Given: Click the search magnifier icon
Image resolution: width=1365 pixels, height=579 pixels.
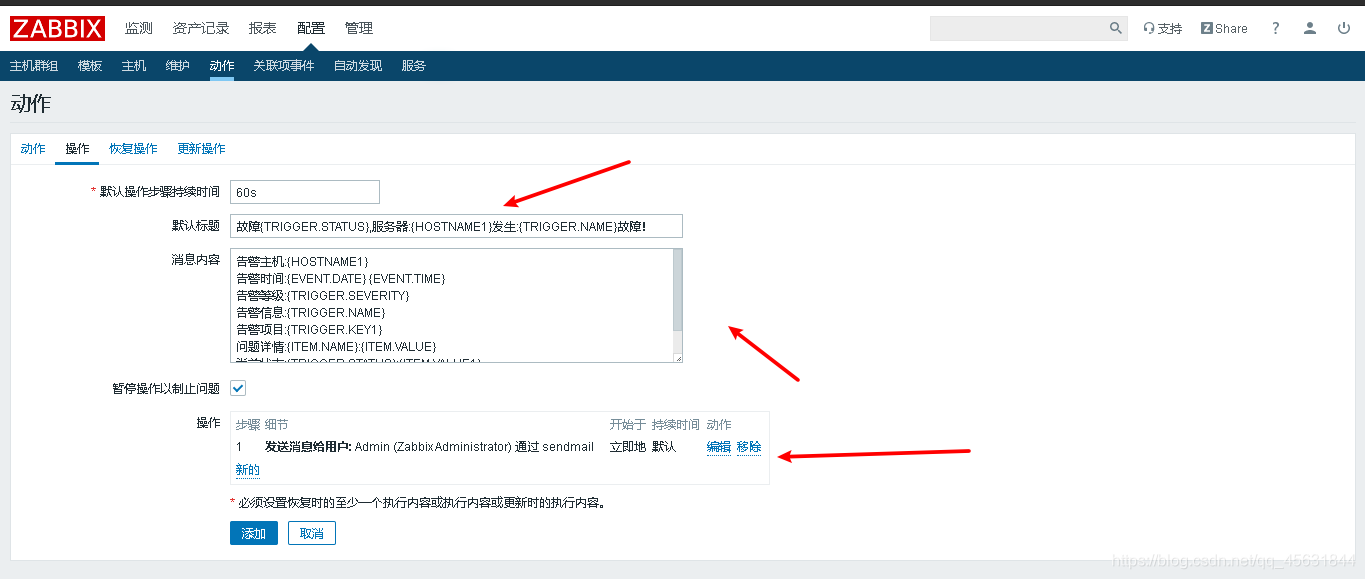Looking at the screenshot, I should click(x=1116, y=28).
